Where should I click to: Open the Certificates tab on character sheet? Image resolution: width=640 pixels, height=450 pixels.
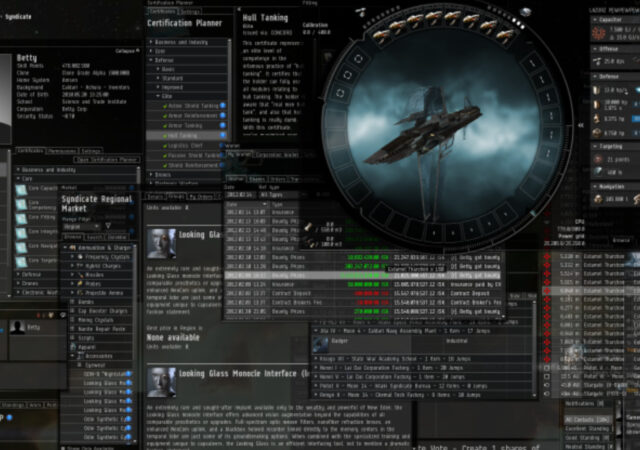coord(28,150)
